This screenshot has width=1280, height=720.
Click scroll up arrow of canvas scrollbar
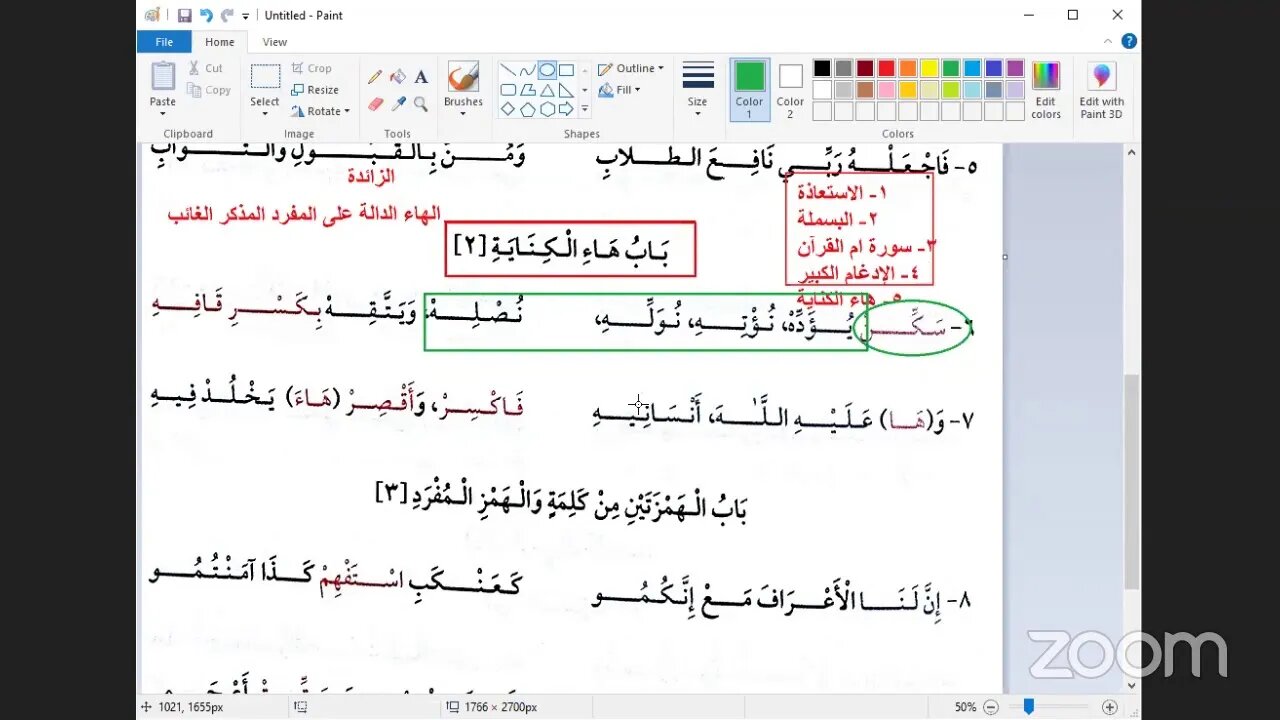coord(1132,153)
